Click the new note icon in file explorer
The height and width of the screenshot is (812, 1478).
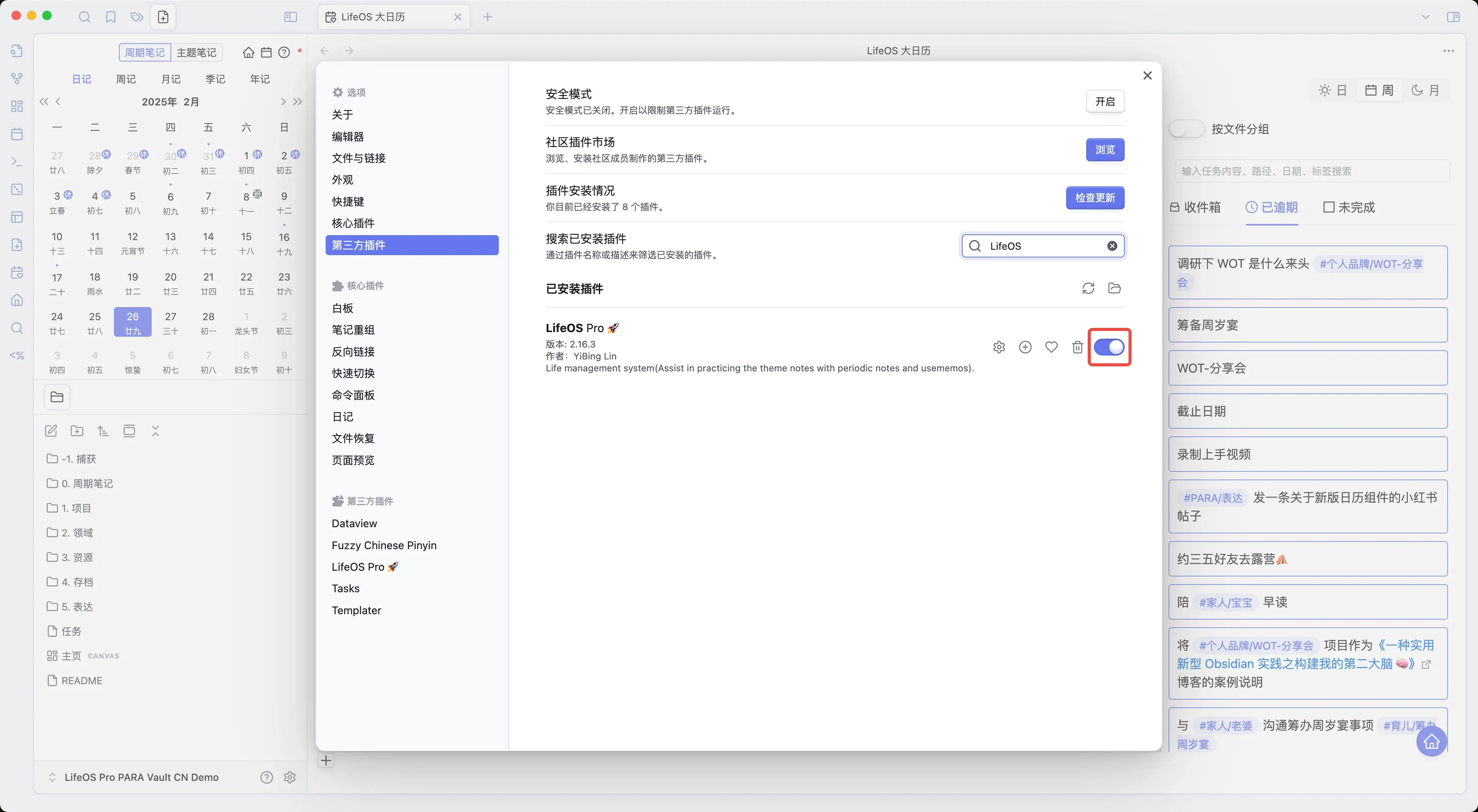(51, 431)
